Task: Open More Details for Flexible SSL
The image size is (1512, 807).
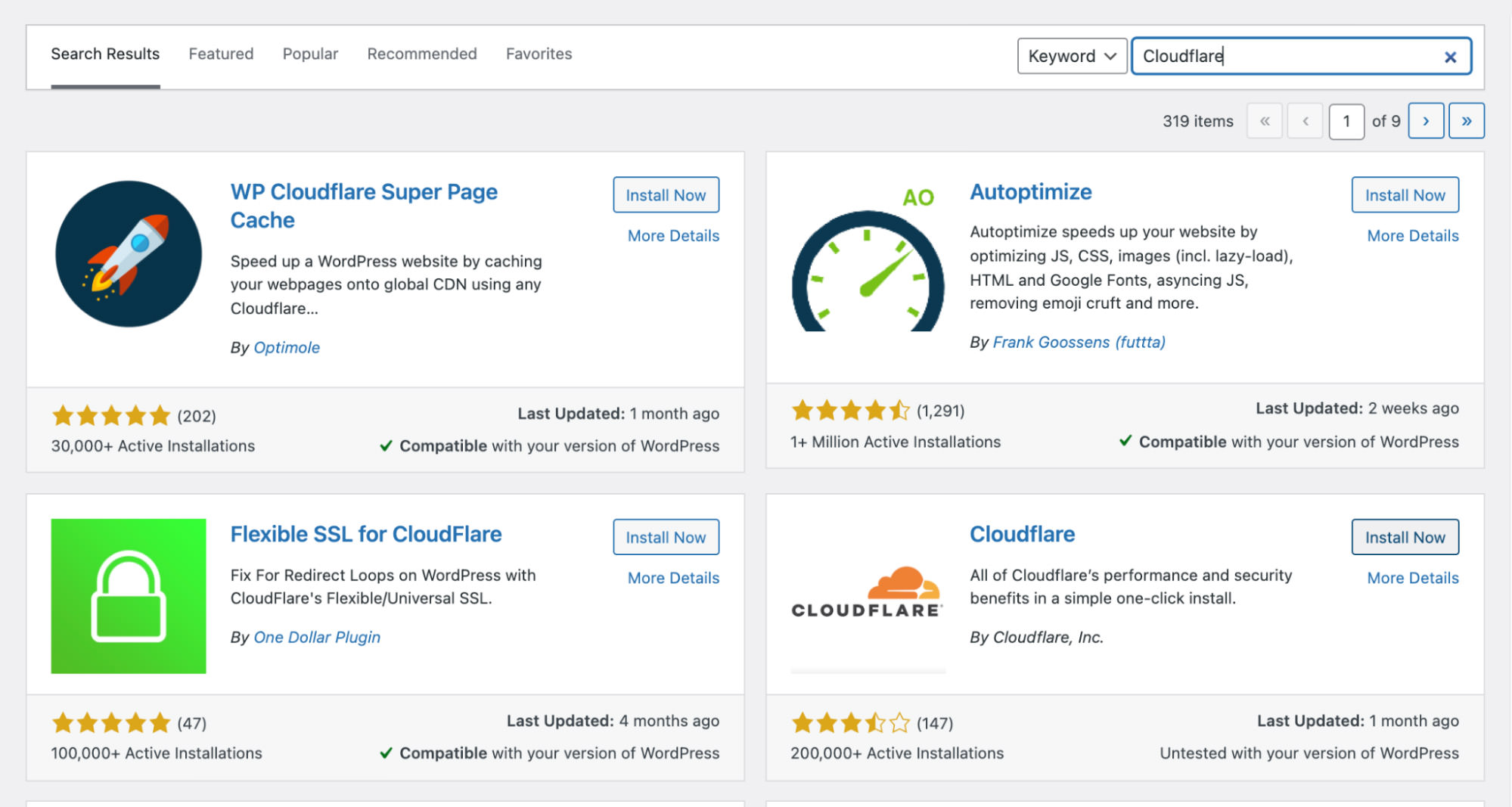Action: tap(673, 578)
